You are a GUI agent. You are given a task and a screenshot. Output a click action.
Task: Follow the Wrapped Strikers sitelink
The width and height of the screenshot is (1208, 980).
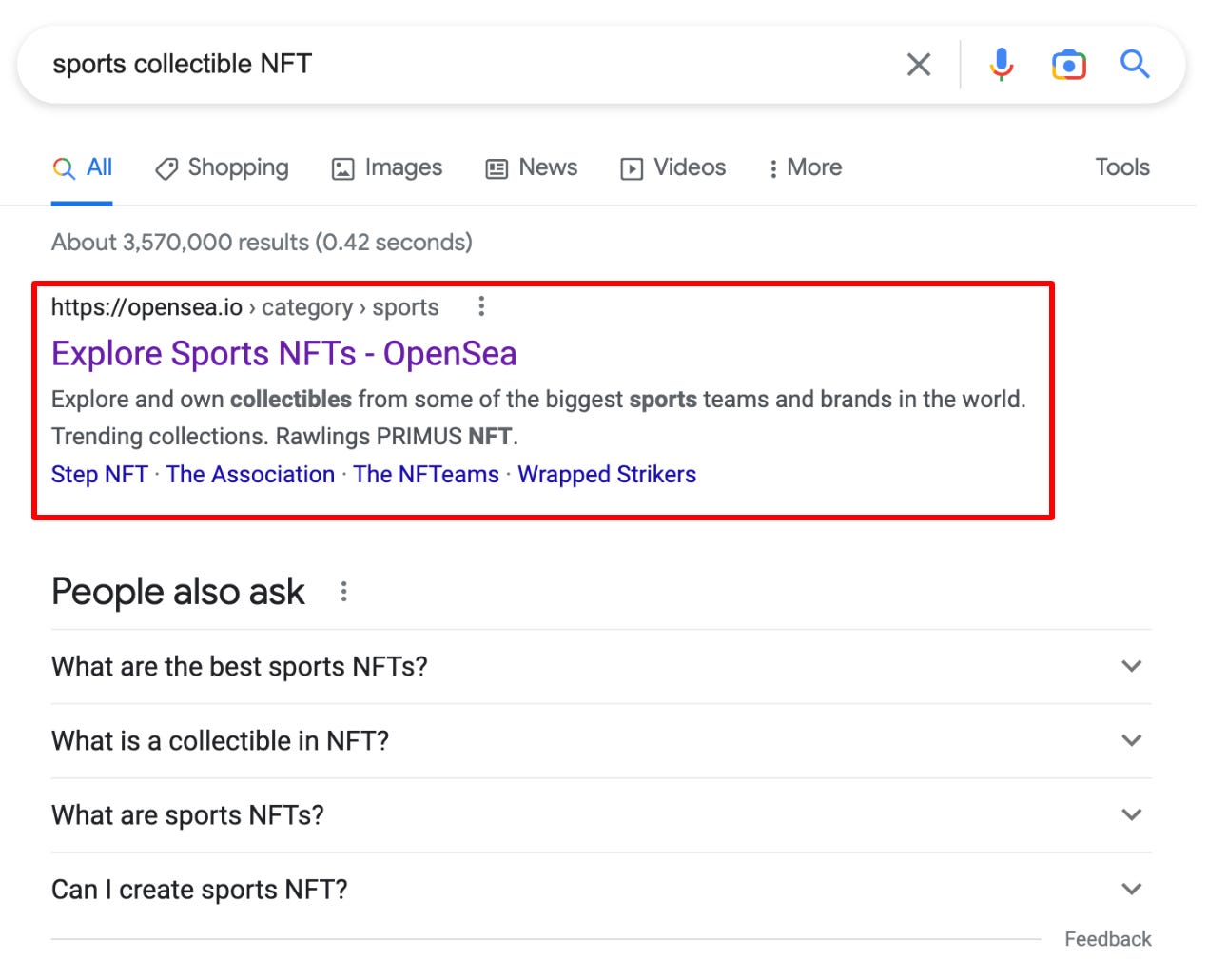[x=607, y=474]
